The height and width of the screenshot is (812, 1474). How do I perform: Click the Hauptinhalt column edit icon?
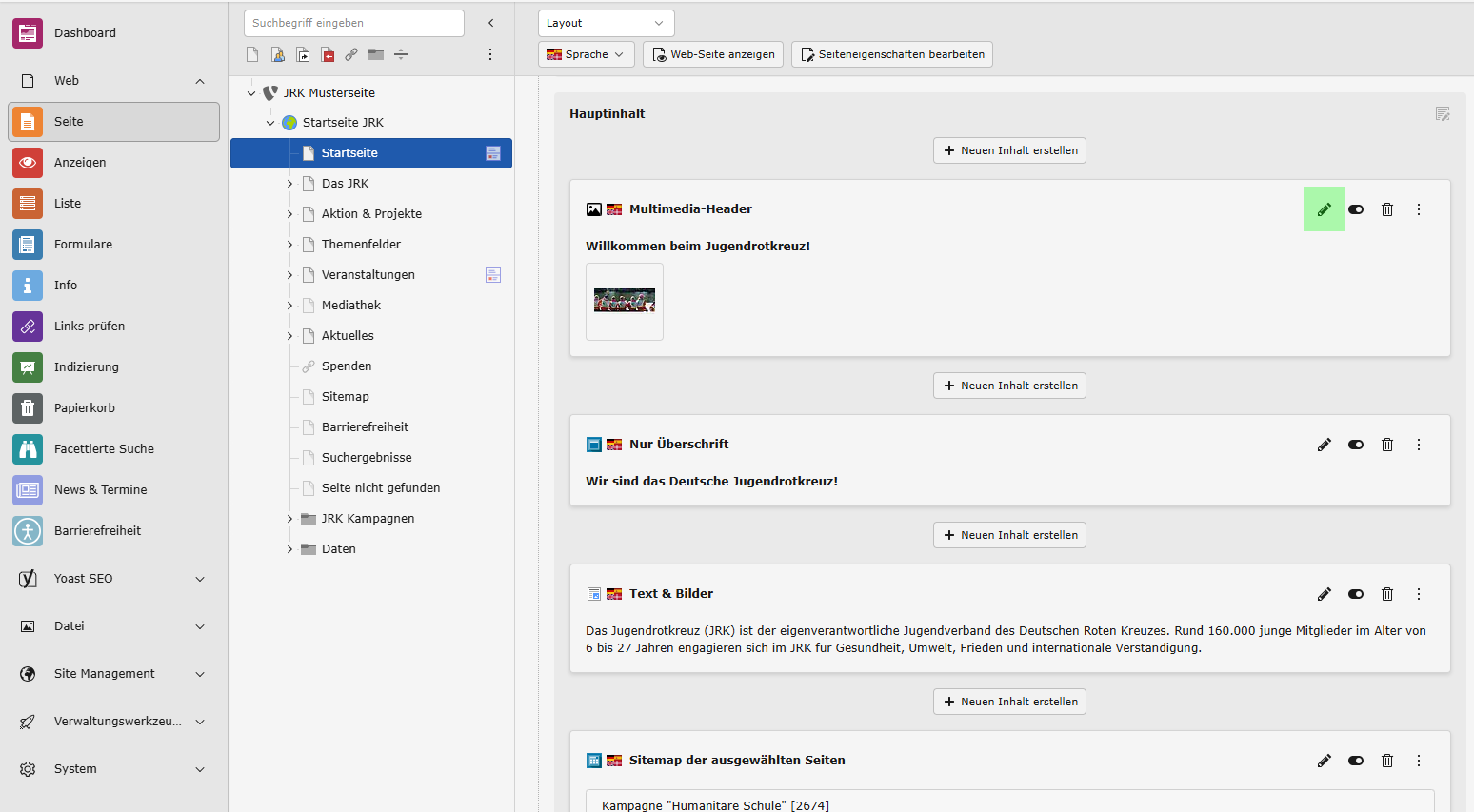[1443, 114]
